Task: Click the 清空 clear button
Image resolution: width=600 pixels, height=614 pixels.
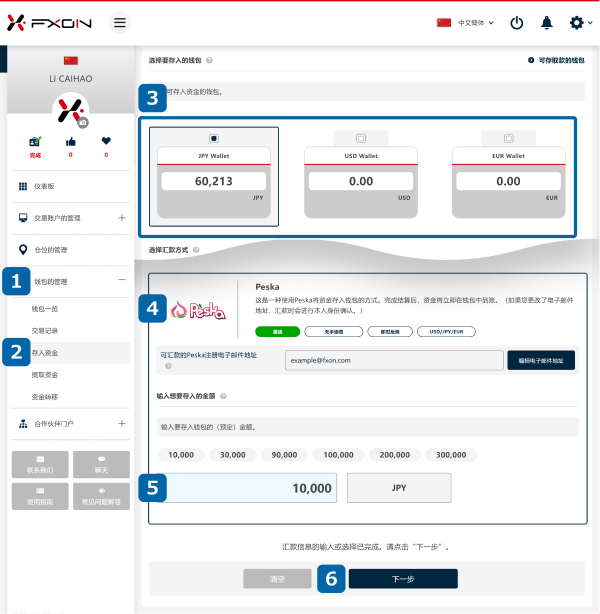Action: (x=277, y=579)
